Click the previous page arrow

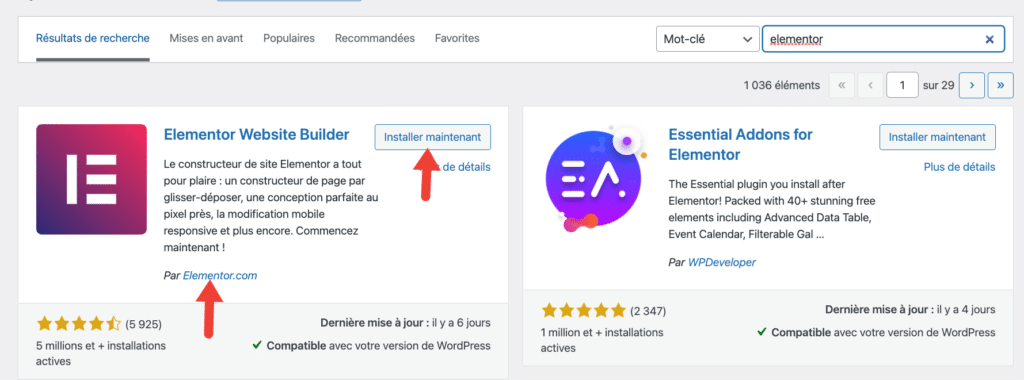870,85
